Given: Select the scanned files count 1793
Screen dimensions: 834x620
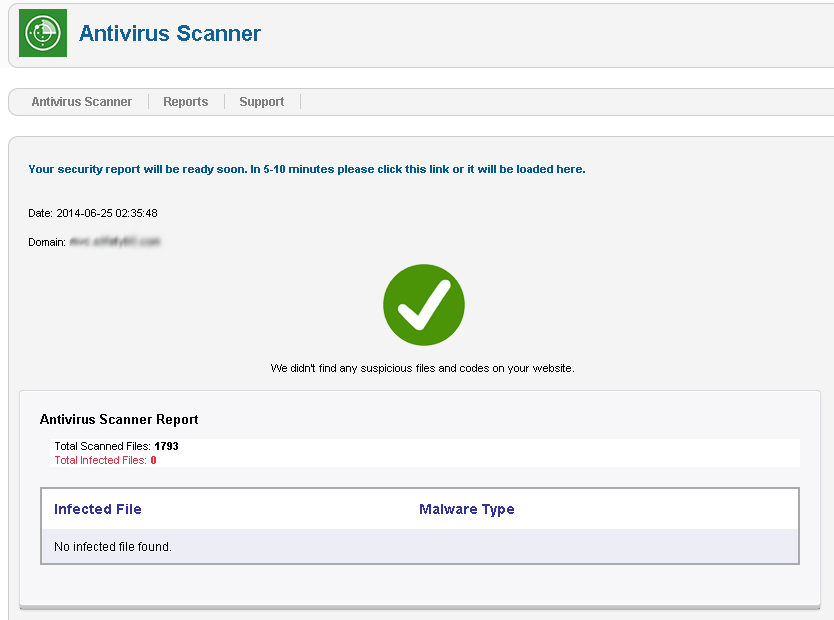Looking at the screenshot, I should (166, 446).
